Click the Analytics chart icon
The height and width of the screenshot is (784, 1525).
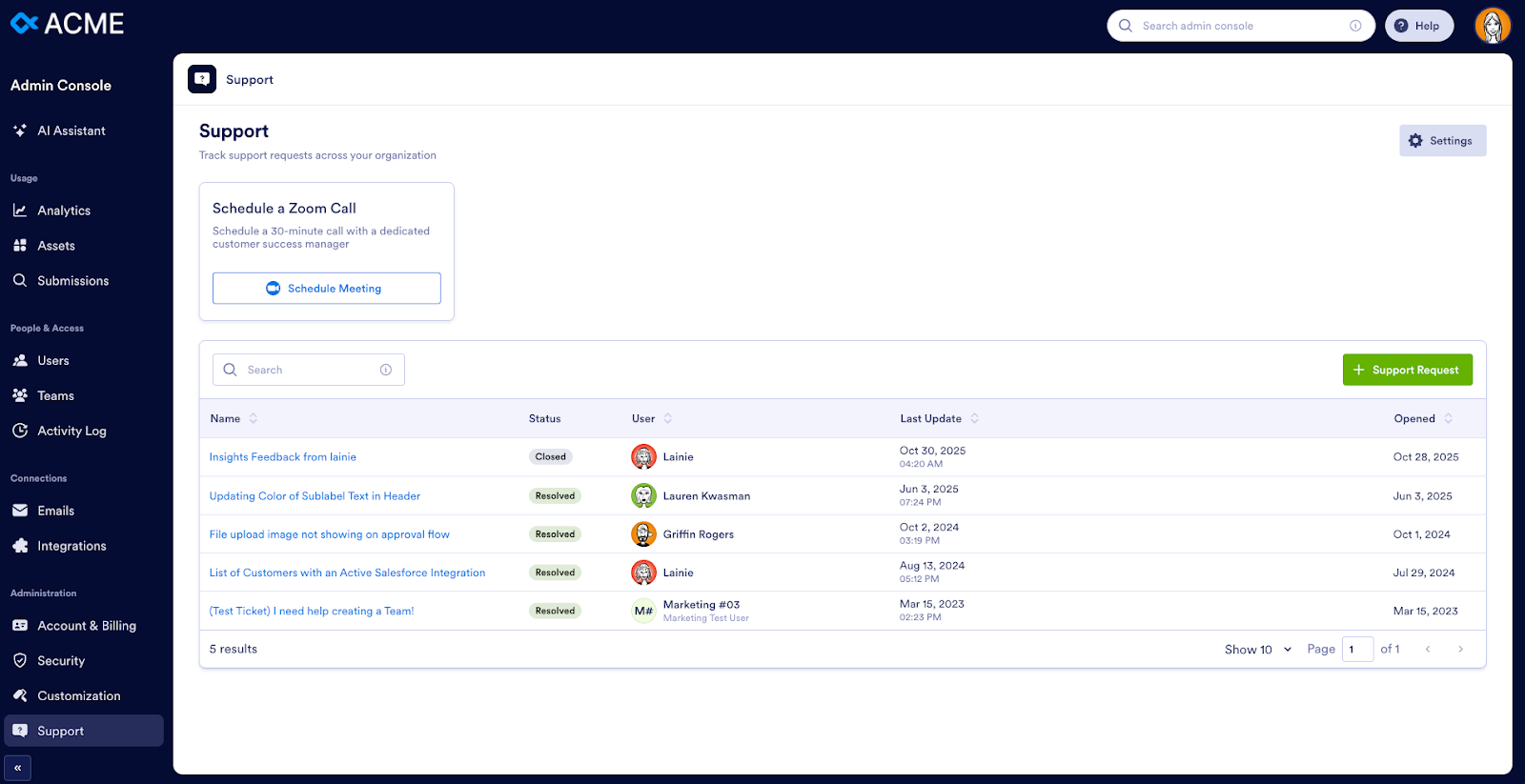point(20,211)
